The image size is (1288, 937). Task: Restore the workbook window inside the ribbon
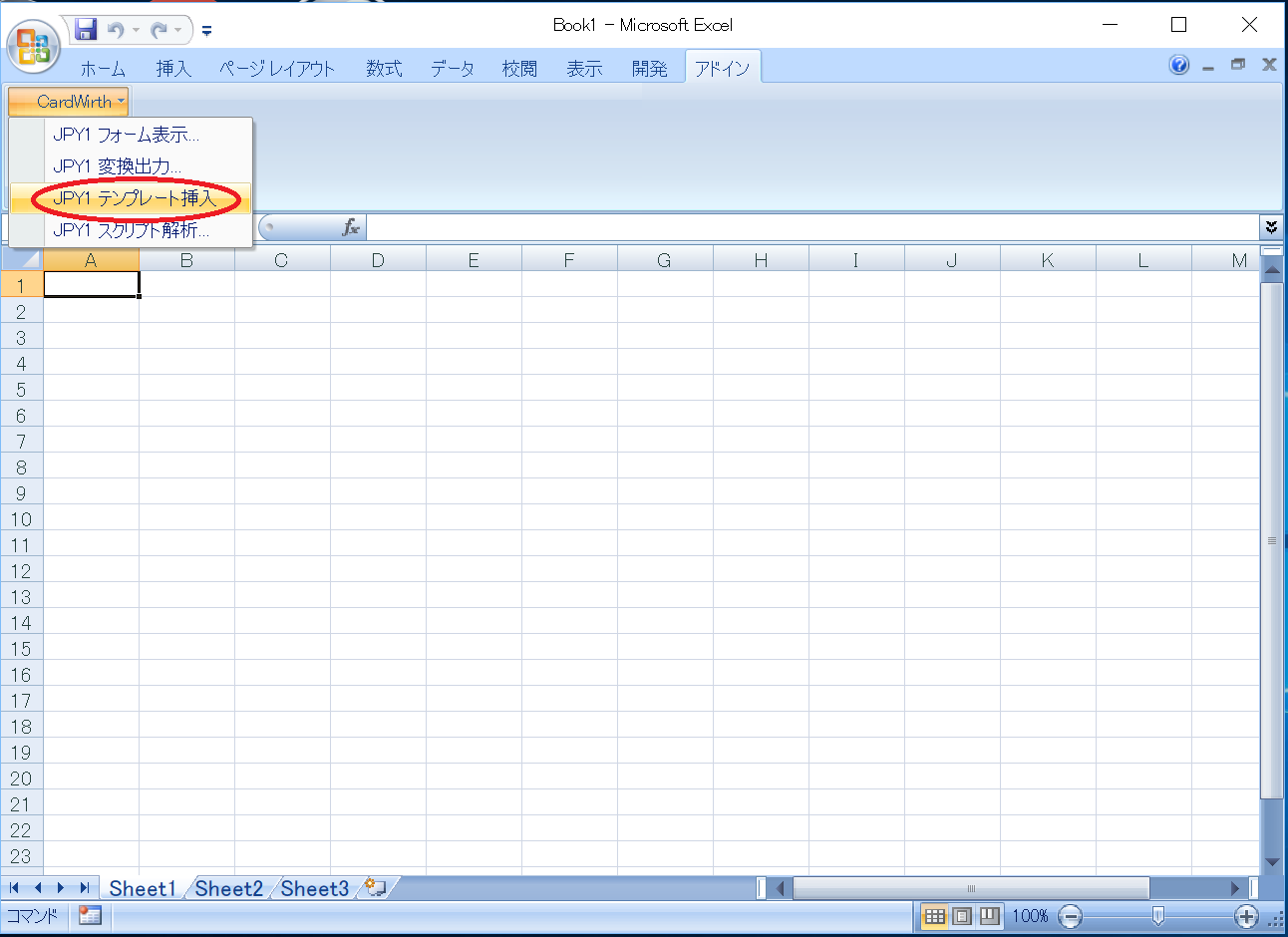[1238, 65]
